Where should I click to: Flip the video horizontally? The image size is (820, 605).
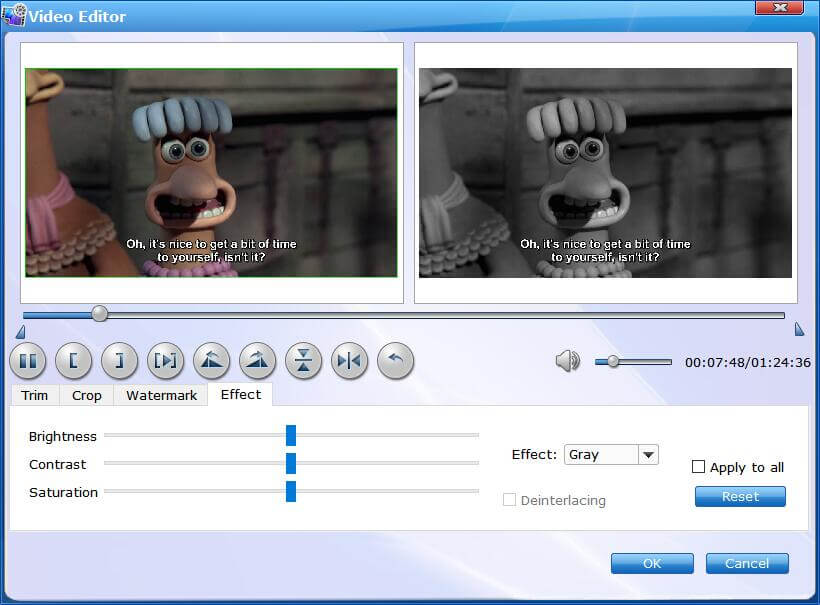point(349,360)
